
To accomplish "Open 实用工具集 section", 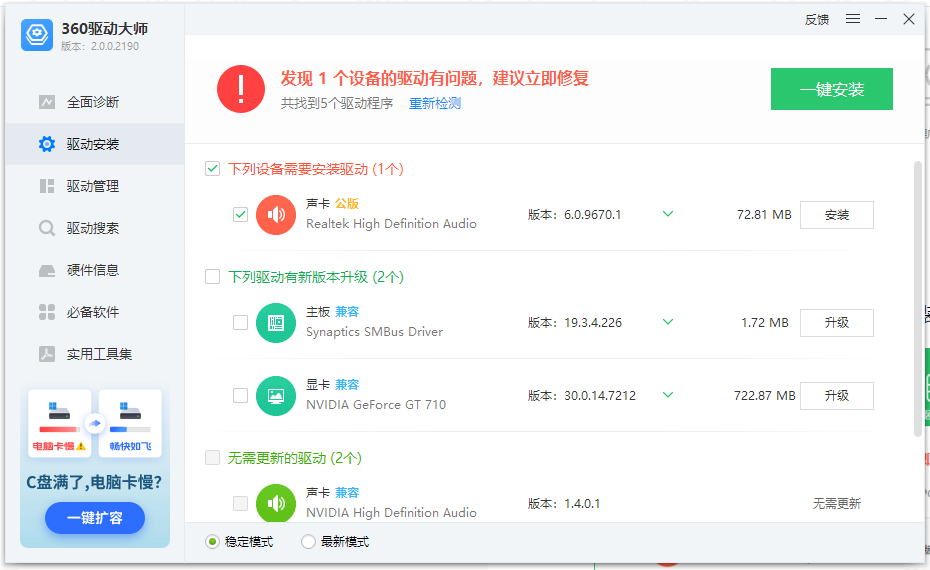I will 95,354.
